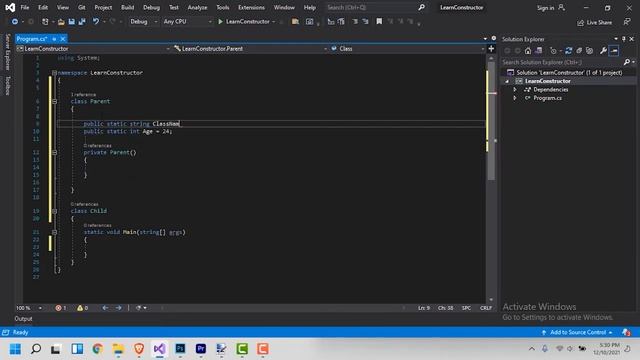Click the search magnifier in Solution Explorer
The width and height of the screenshot is (640, 360).
coord(627,62)
